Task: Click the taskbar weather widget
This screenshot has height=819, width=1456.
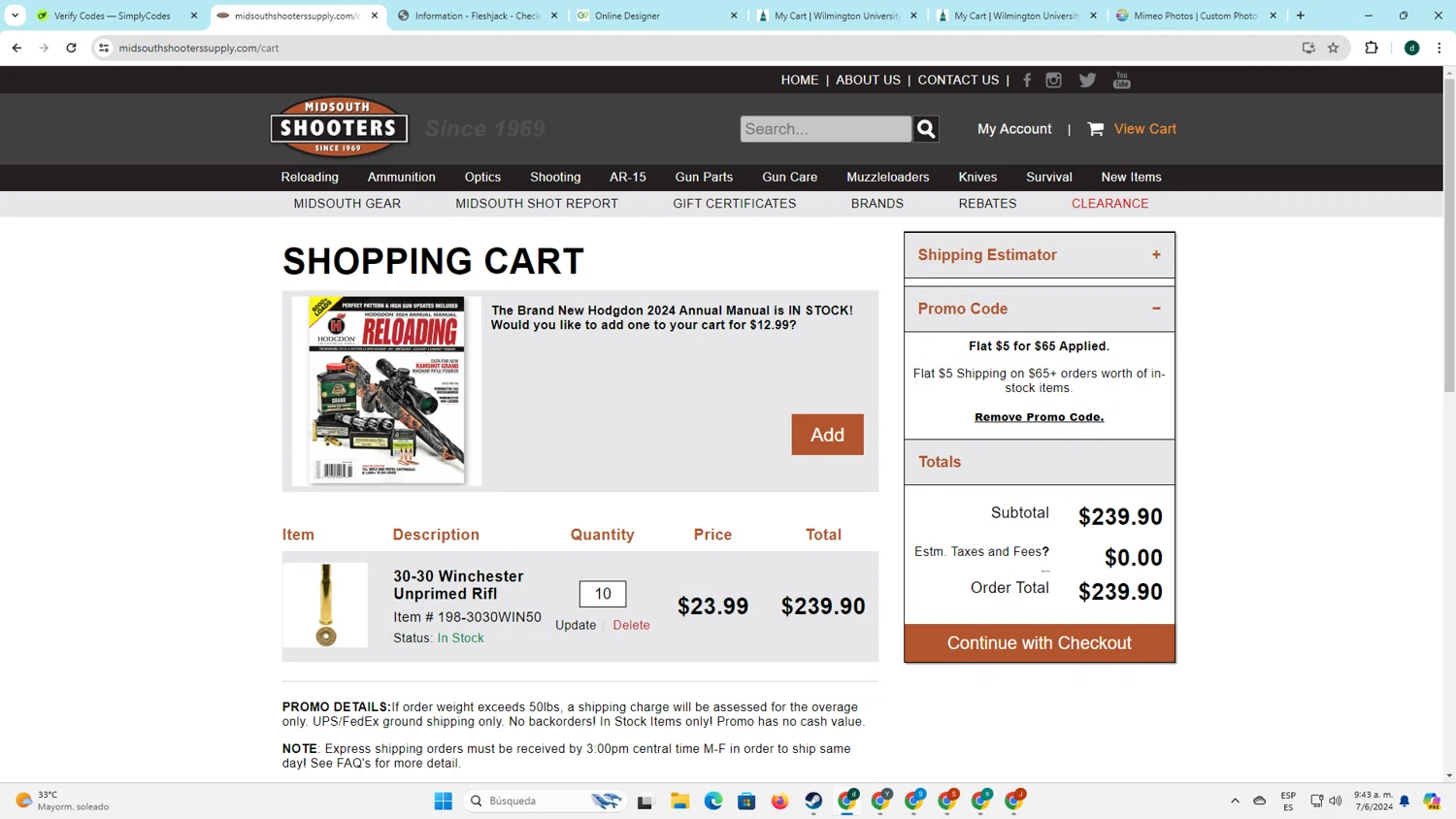Action: click(63, 801)
